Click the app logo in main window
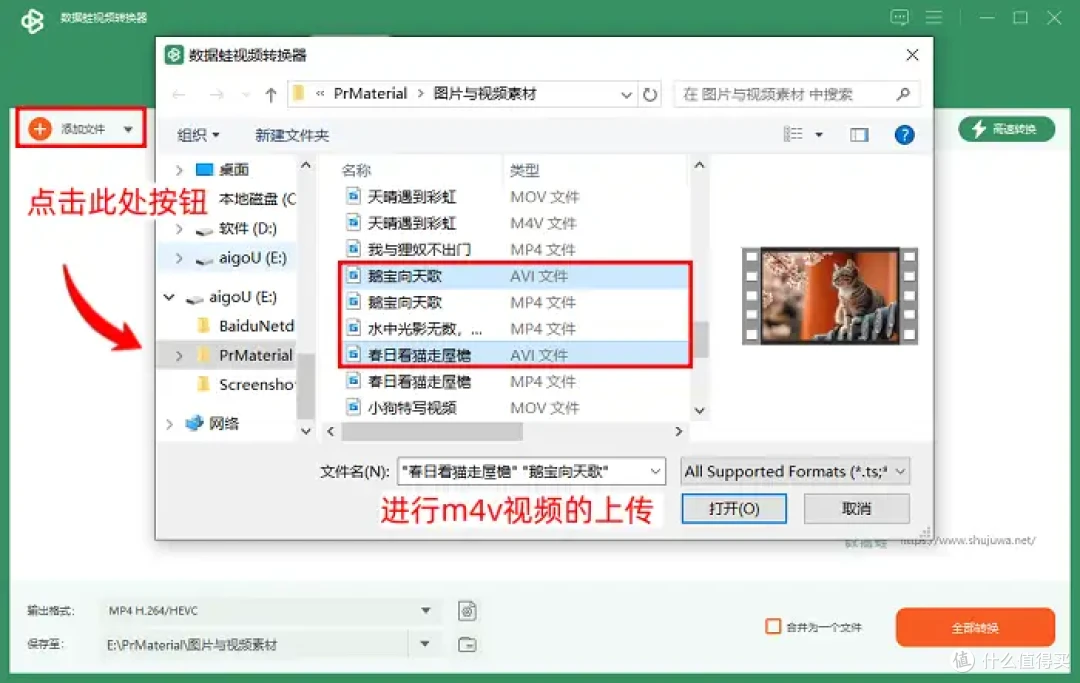This screenshot has height=683, width=1080. click(32, 20)
